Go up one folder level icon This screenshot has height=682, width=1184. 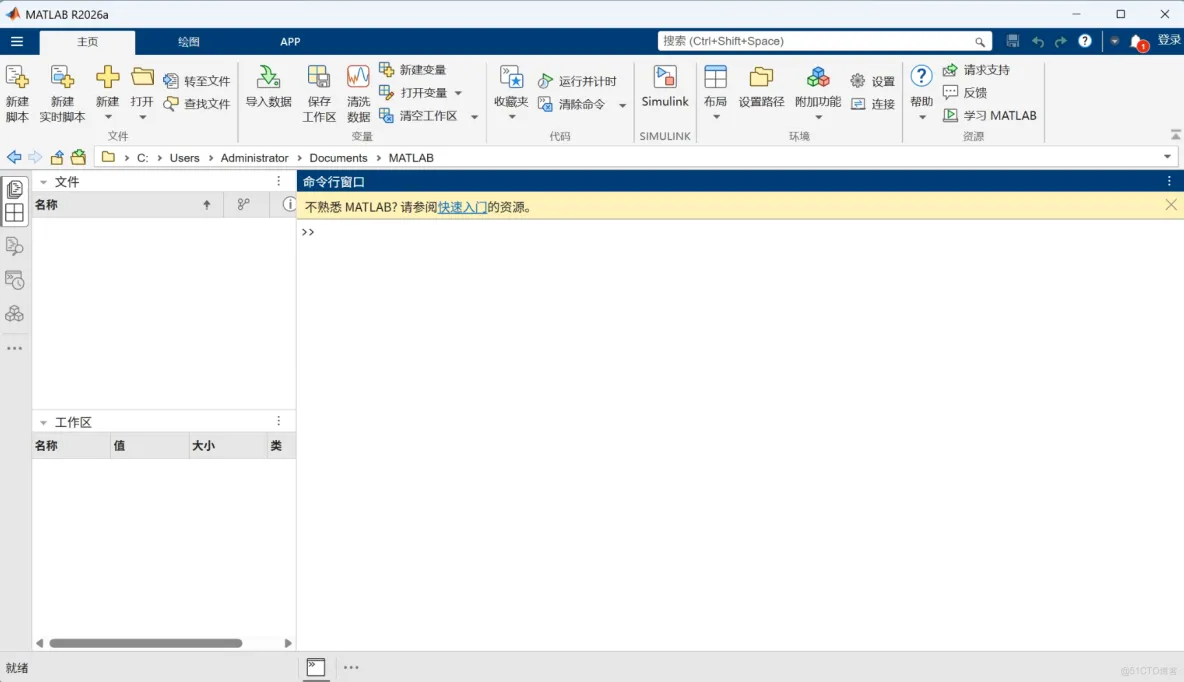click(57, 157)
